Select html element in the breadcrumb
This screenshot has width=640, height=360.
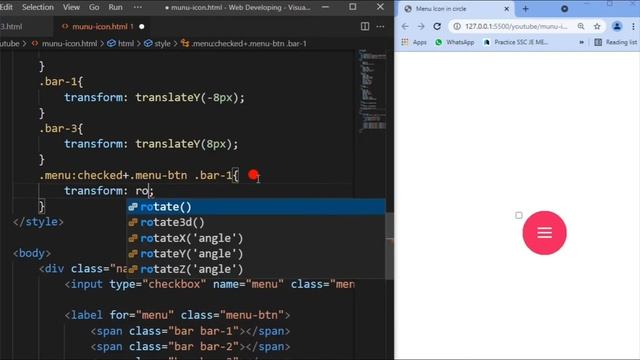point(126,43)
